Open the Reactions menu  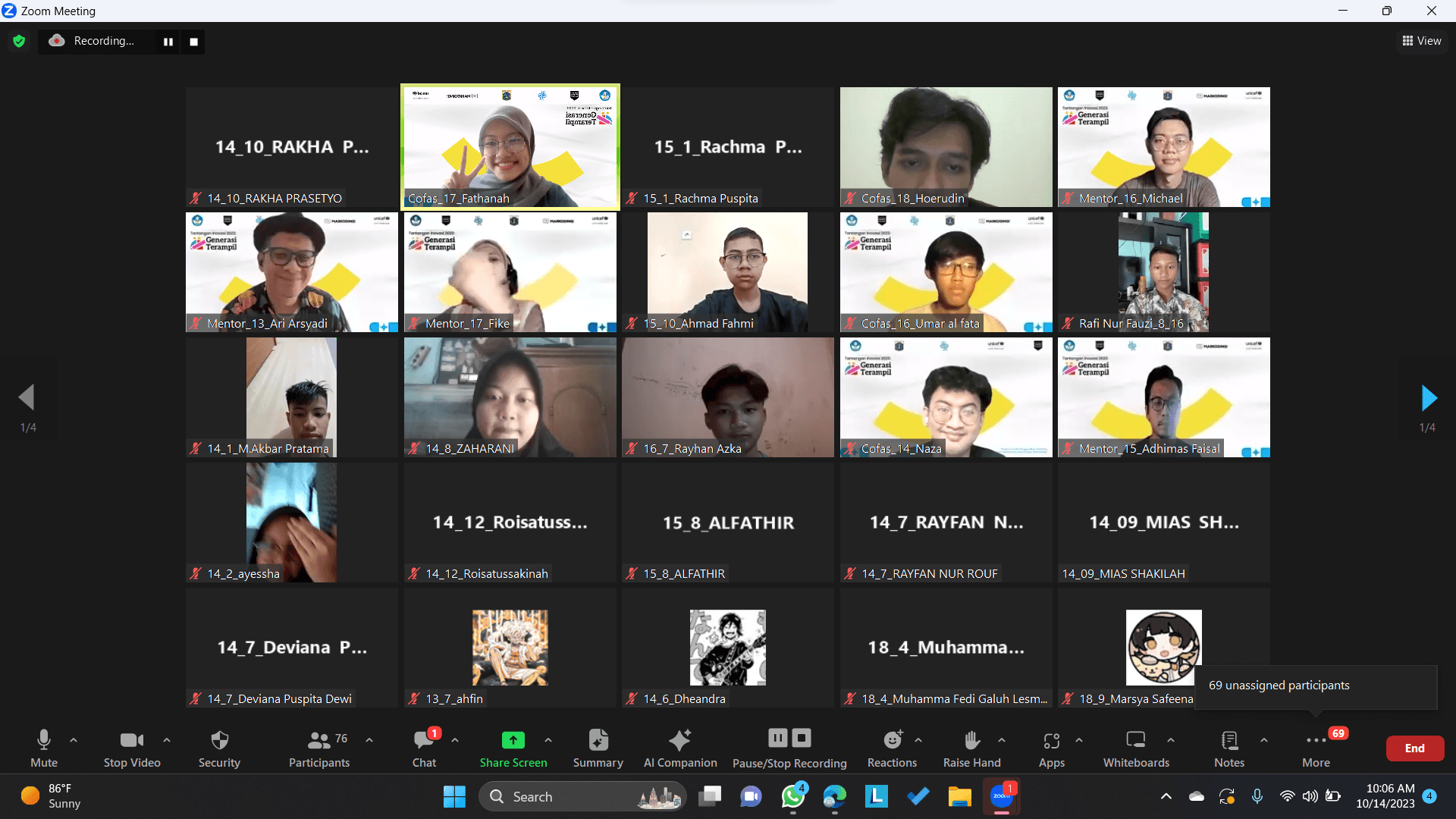coord(893,741)
